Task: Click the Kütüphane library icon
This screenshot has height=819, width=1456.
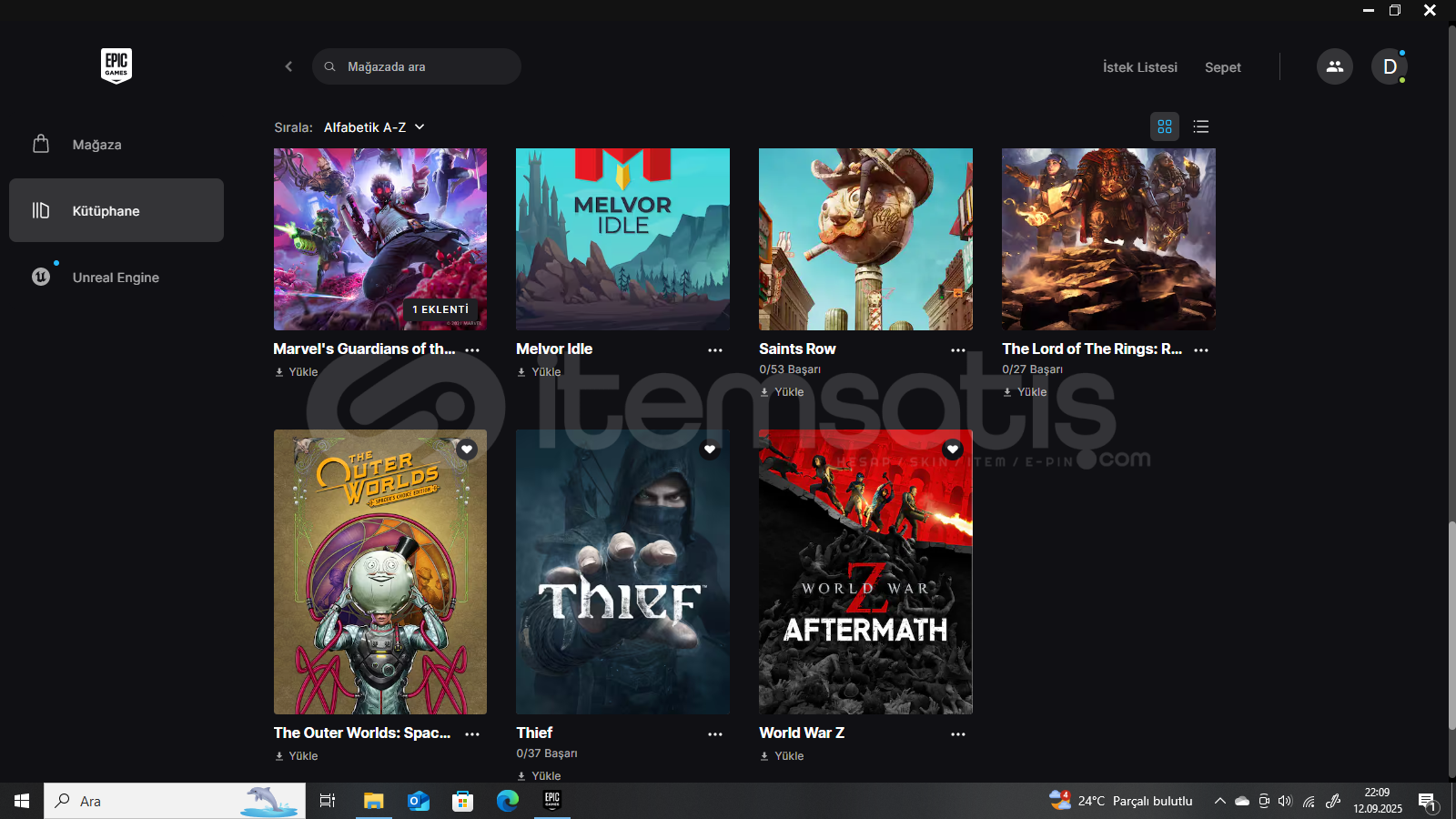Action: coord(41,210)
